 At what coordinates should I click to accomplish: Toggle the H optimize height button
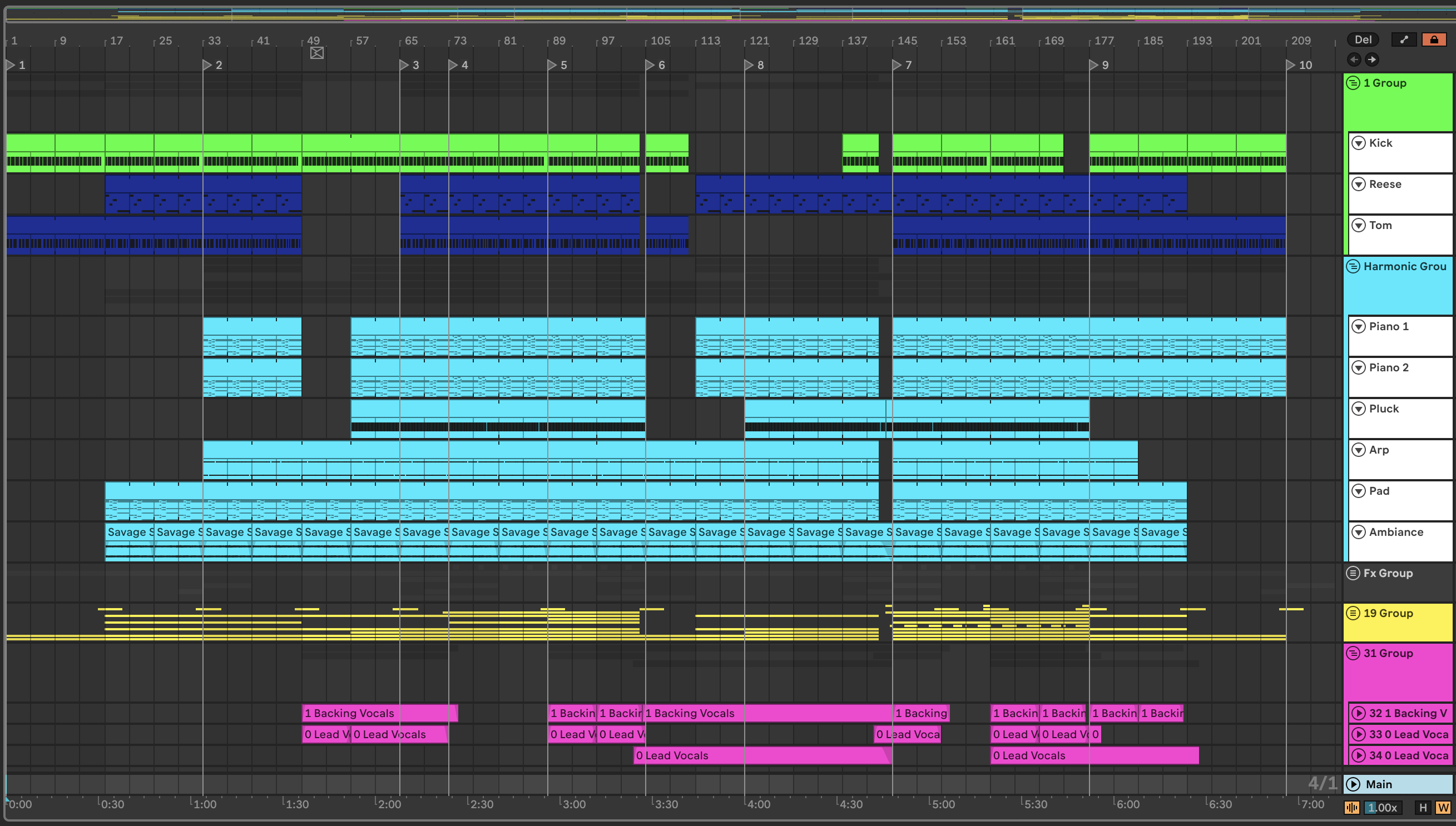[x=1423, y=807]
